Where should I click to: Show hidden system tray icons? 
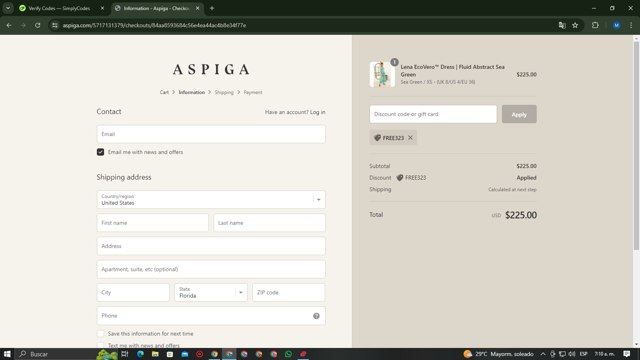[543, 354]
